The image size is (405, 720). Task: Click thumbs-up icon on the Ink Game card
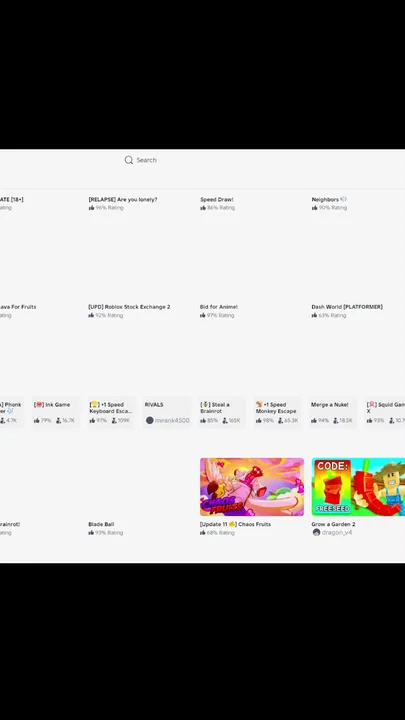click(x=37, y=420)
